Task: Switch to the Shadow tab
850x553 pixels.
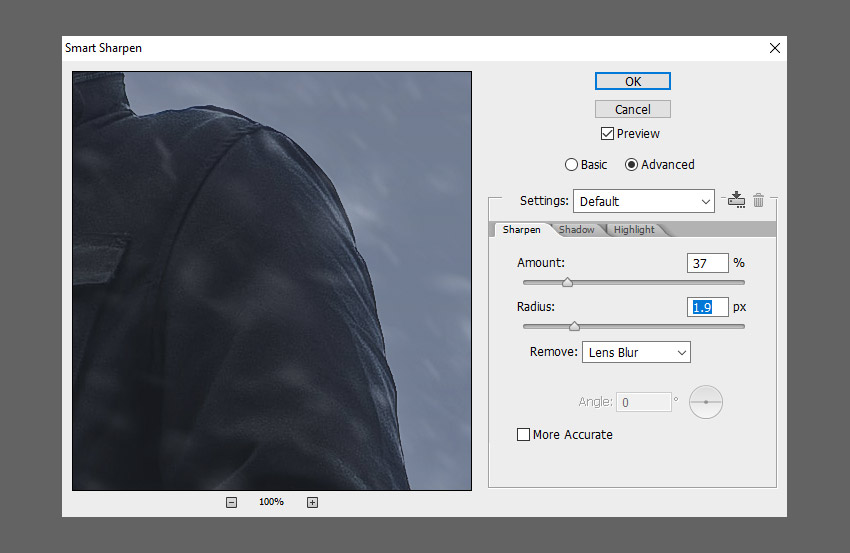Action: 576,229
